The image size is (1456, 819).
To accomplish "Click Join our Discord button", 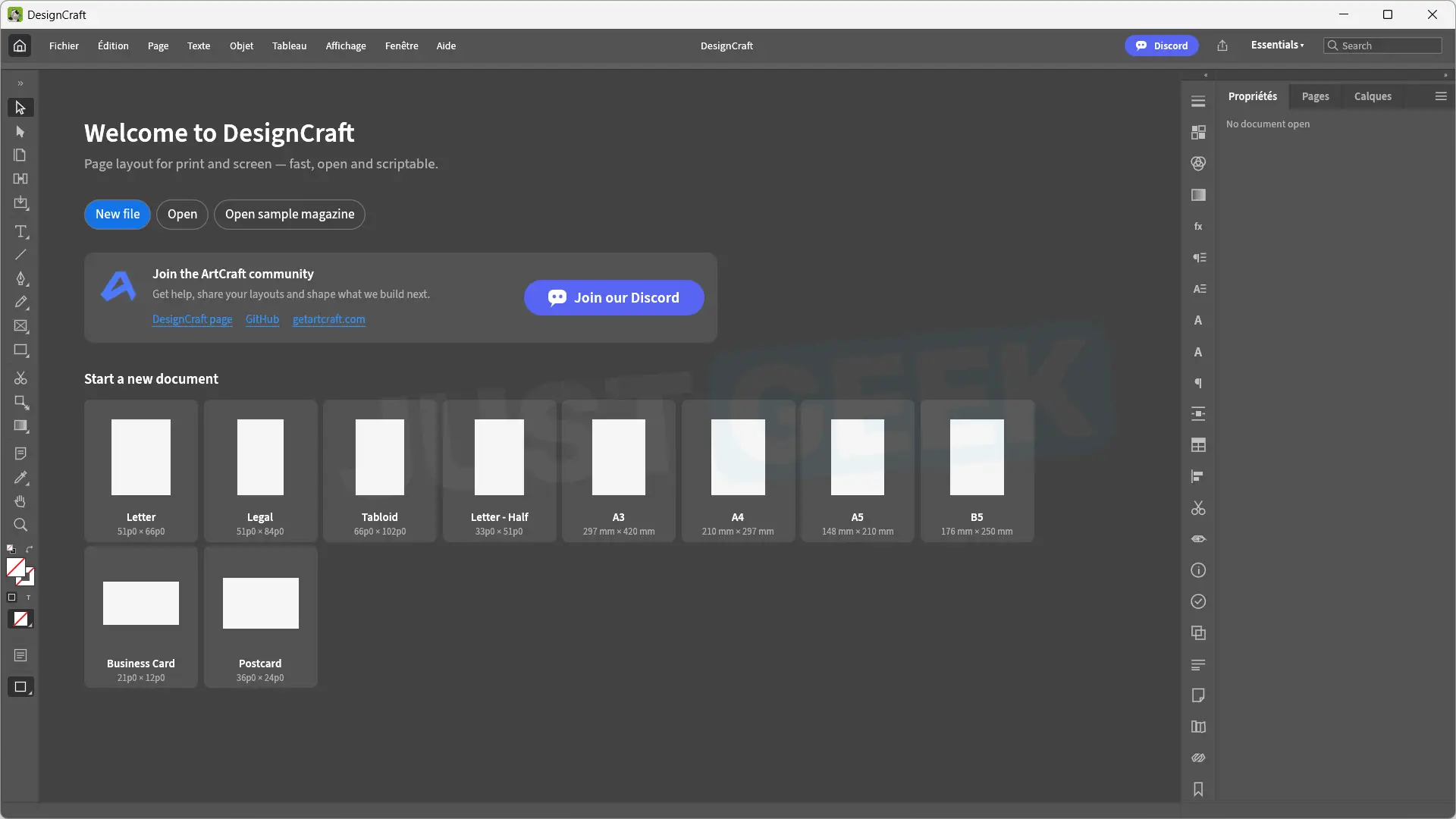I will coord(614,297).
